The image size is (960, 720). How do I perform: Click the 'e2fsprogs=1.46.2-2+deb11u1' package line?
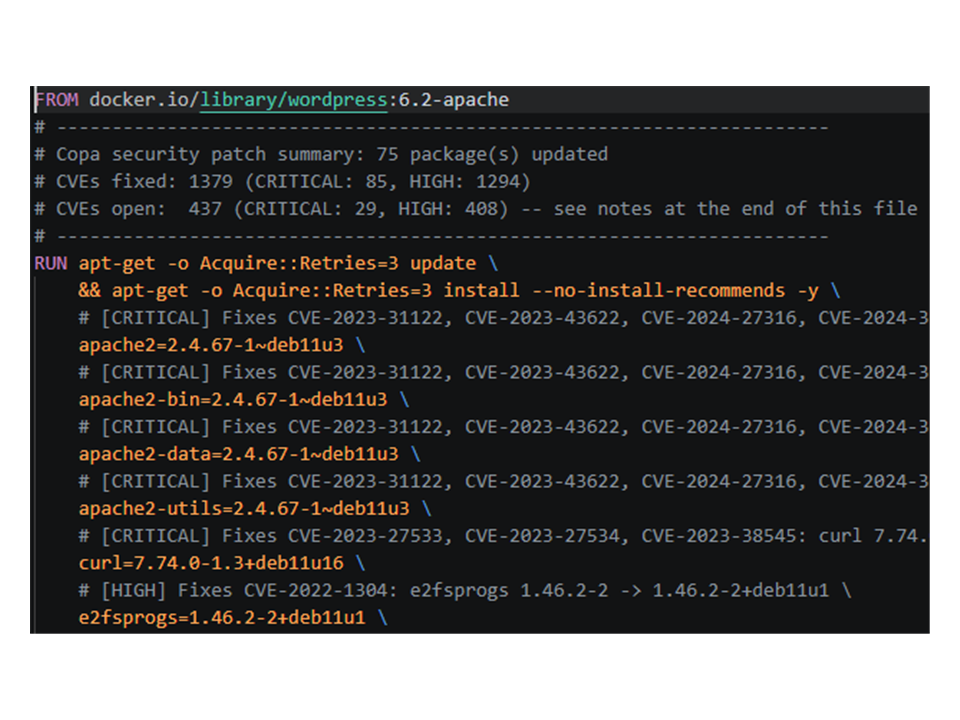[x=222, y=617]
